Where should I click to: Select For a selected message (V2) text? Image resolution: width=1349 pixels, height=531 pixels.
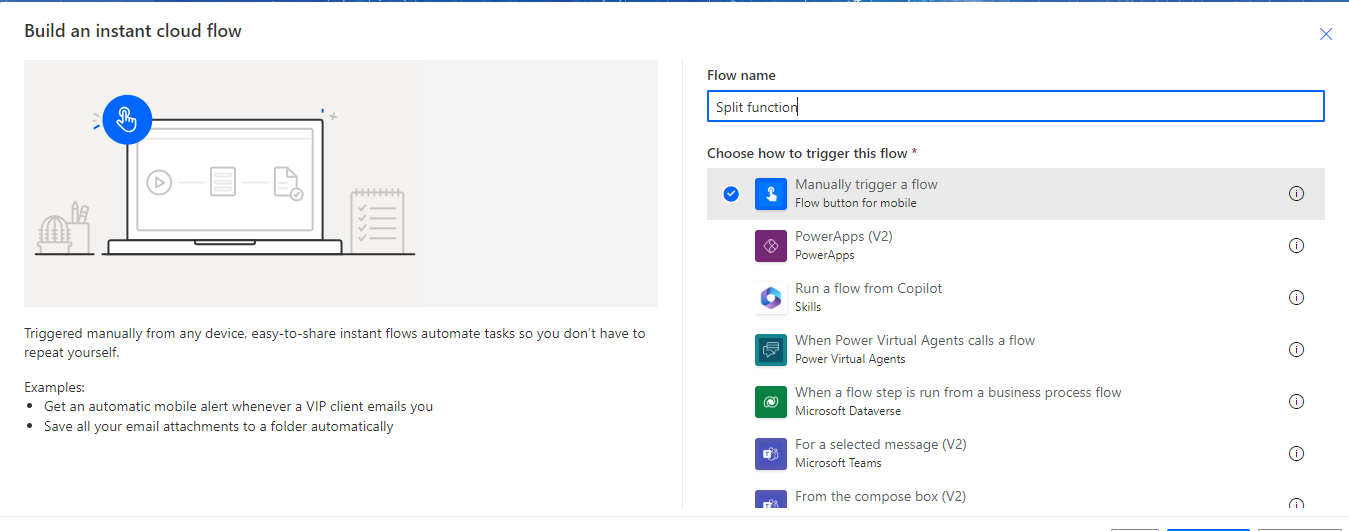point(880,445)
